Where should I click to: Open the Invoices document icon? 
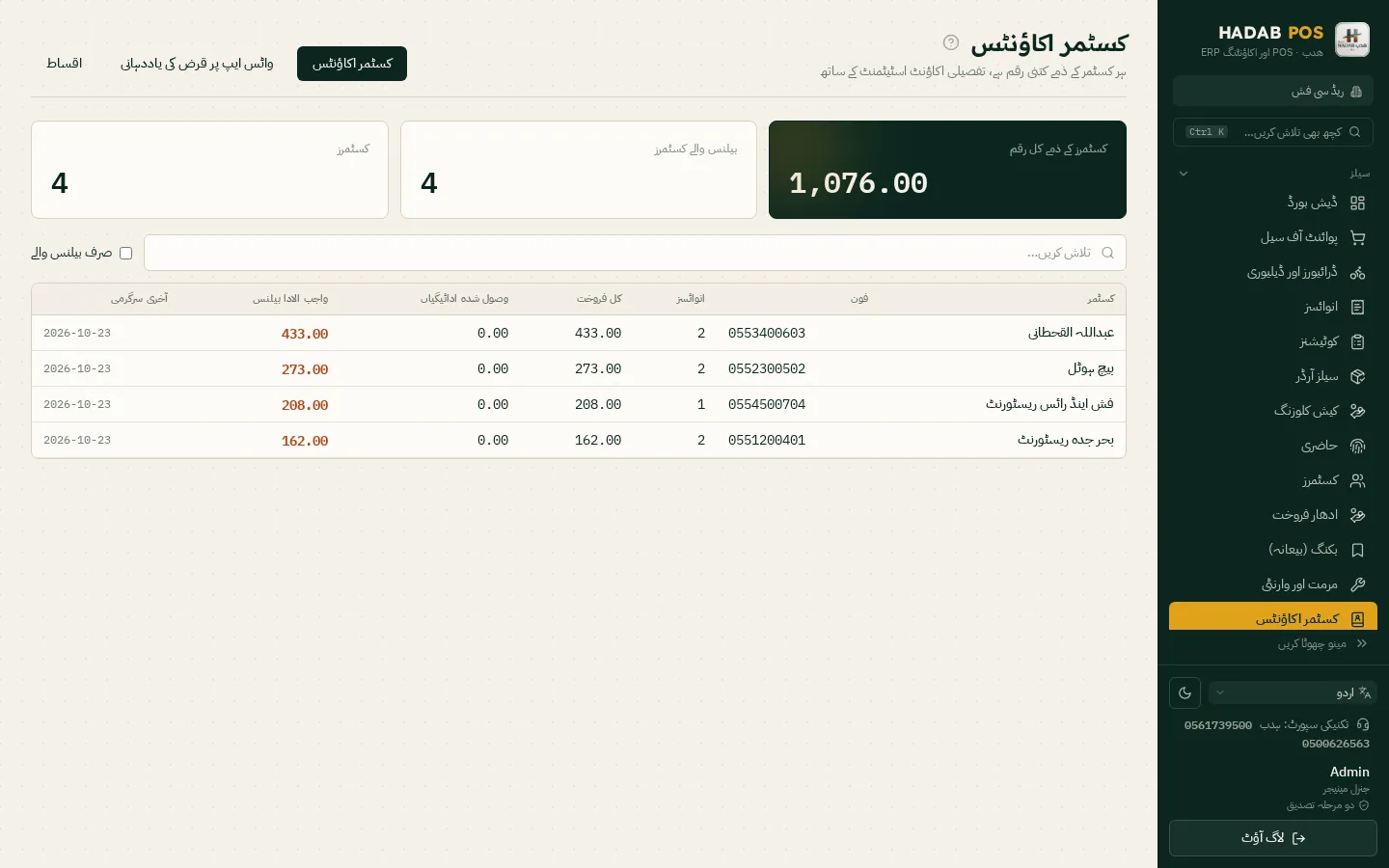pyautogui.click(x=1357, y=307)
